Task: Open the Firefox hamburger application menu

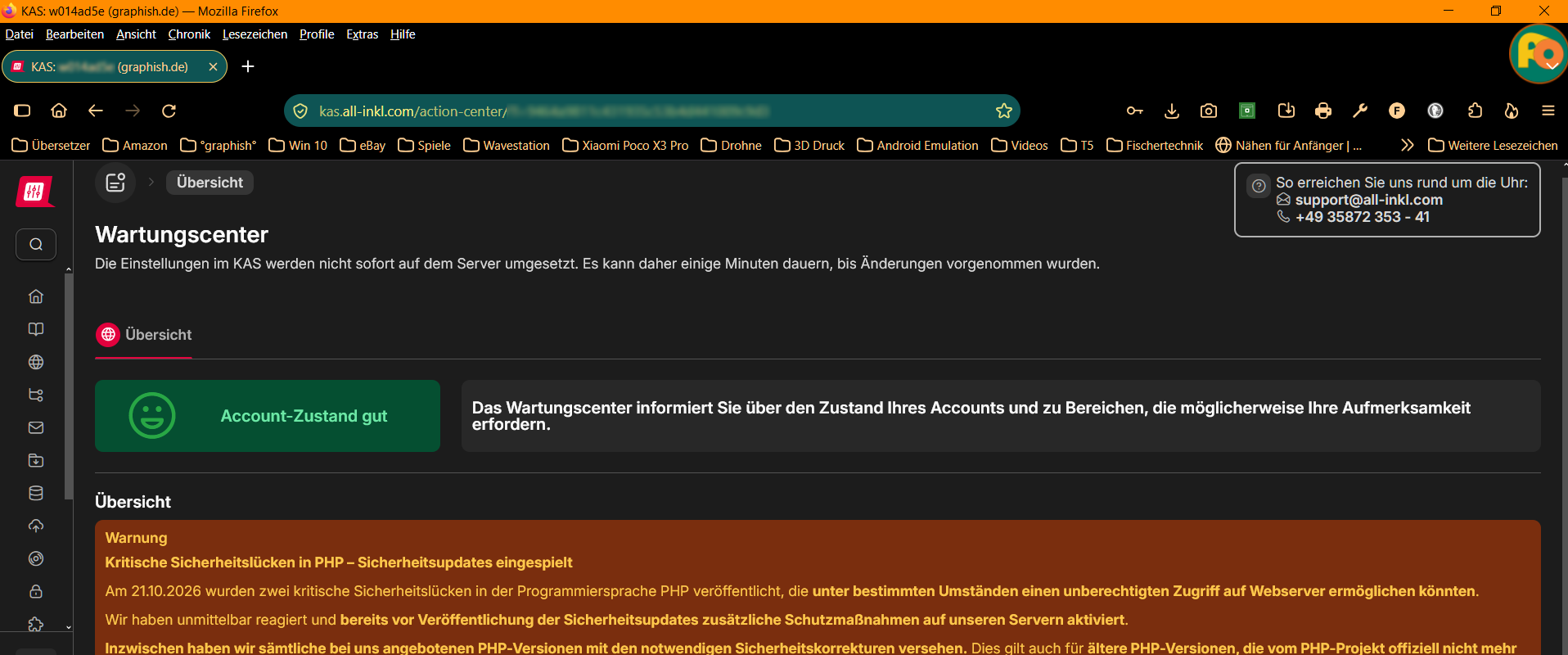Action: 1548,111
